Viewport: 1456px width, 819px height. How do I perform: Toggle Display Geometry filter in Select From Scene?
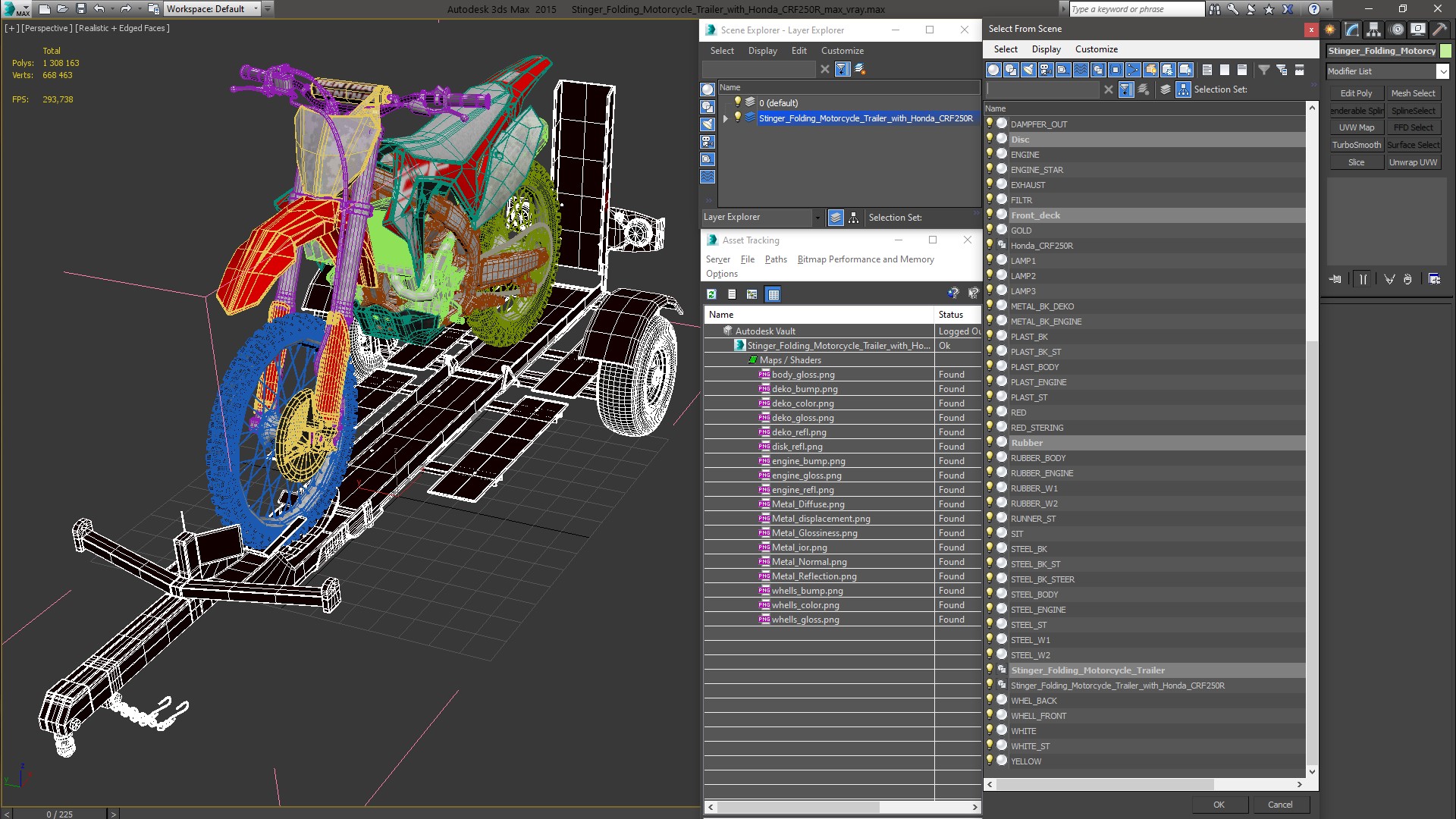(993, 70)
